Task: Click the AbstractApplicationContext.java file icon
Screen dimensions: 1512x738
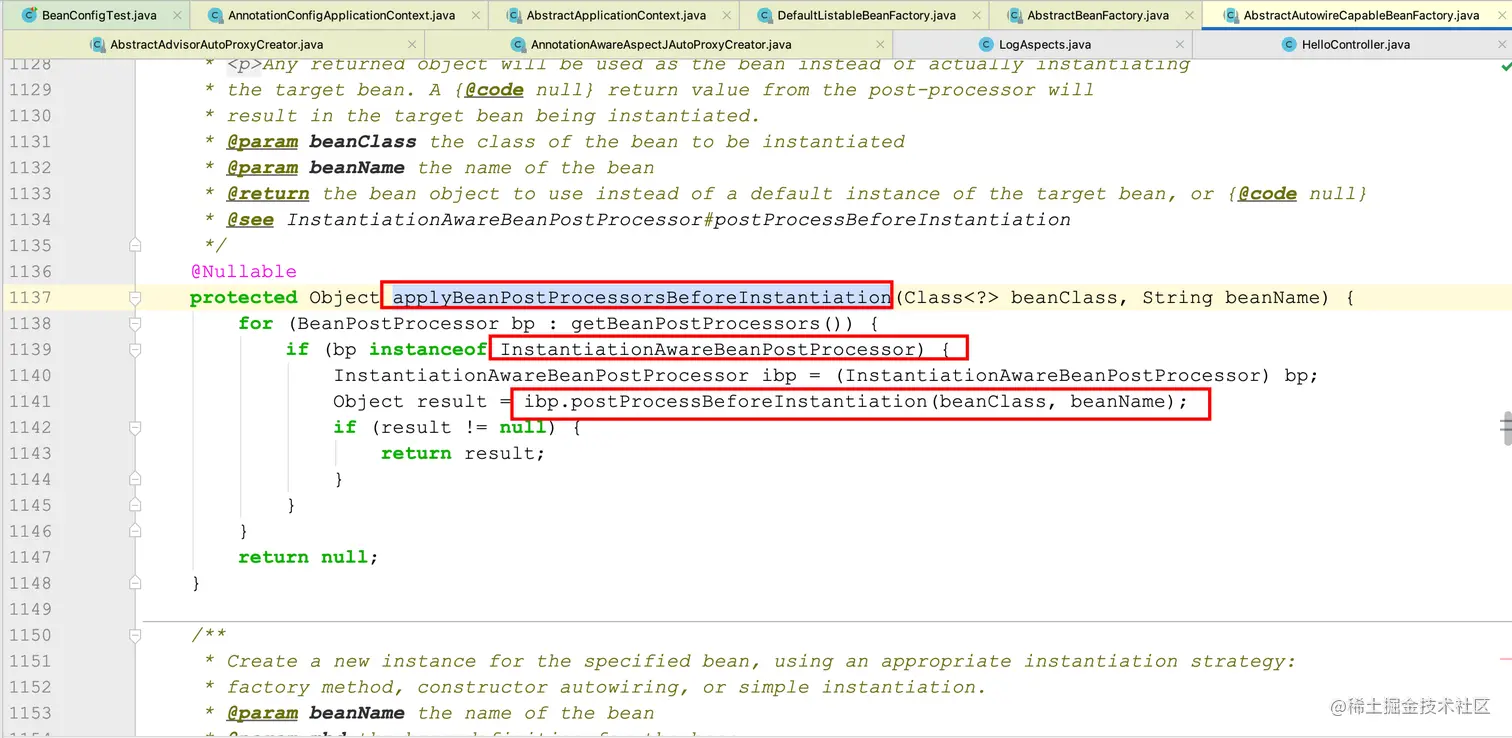Action: tap(514, 15)
